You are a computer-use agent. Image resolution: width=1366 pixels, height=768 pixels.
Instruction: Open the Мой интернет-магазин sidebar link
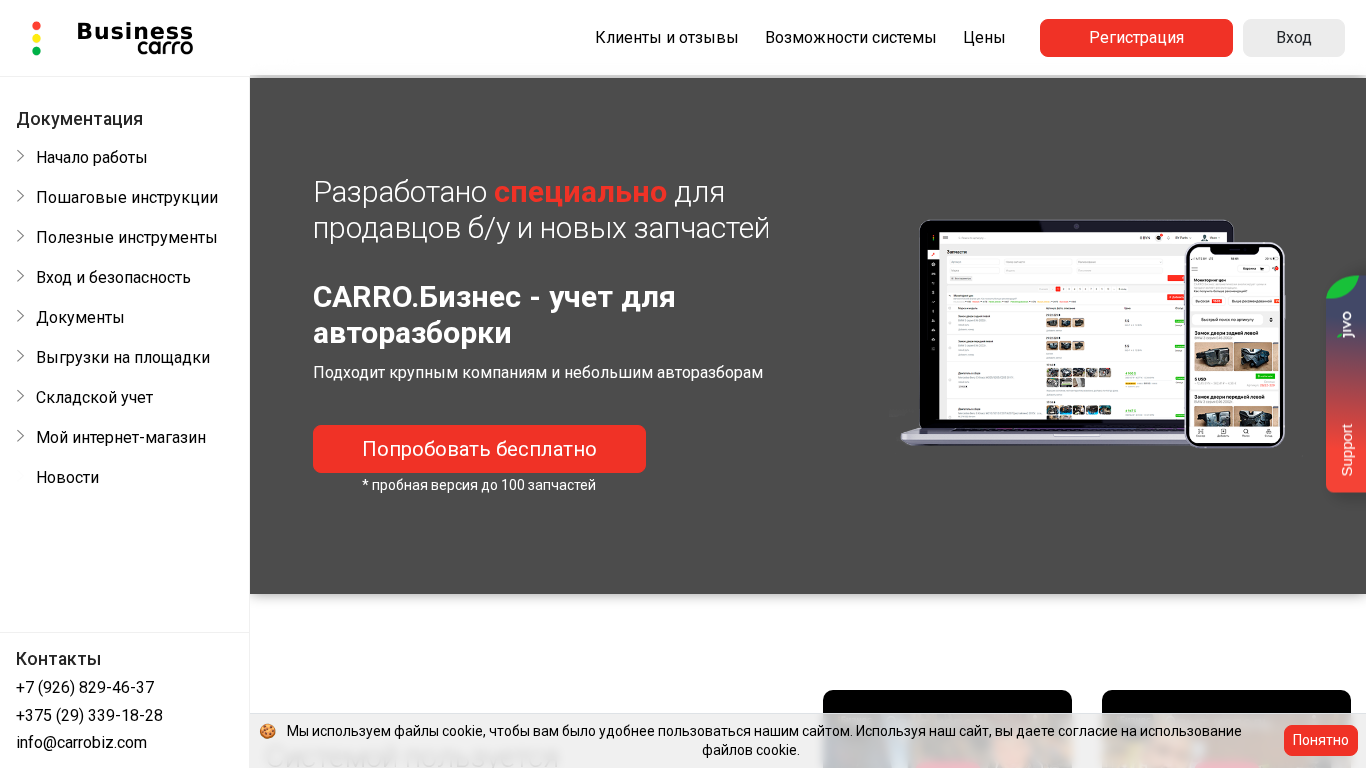(121, 437)
